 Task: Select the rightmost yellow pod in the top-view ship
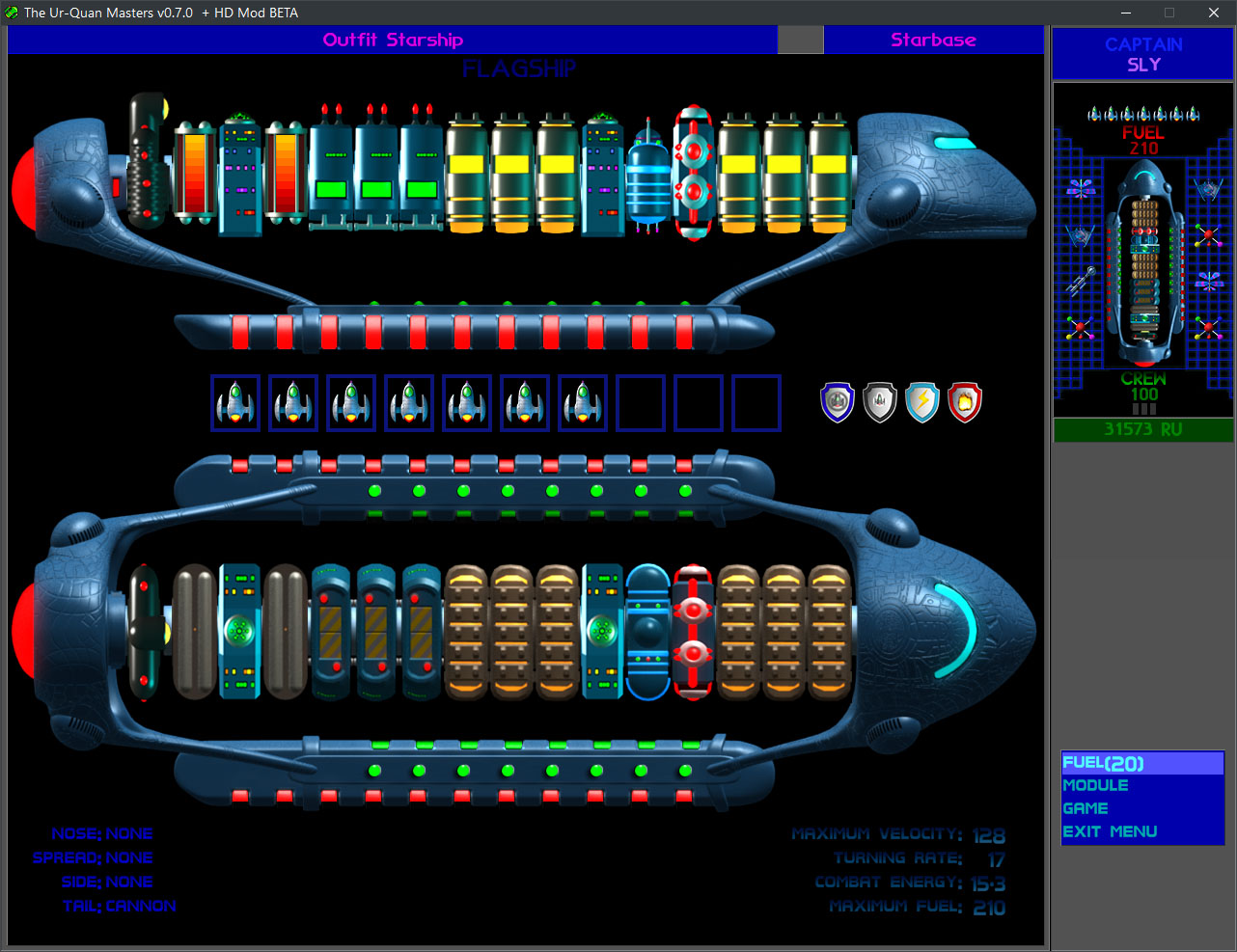tap(830, 174)
